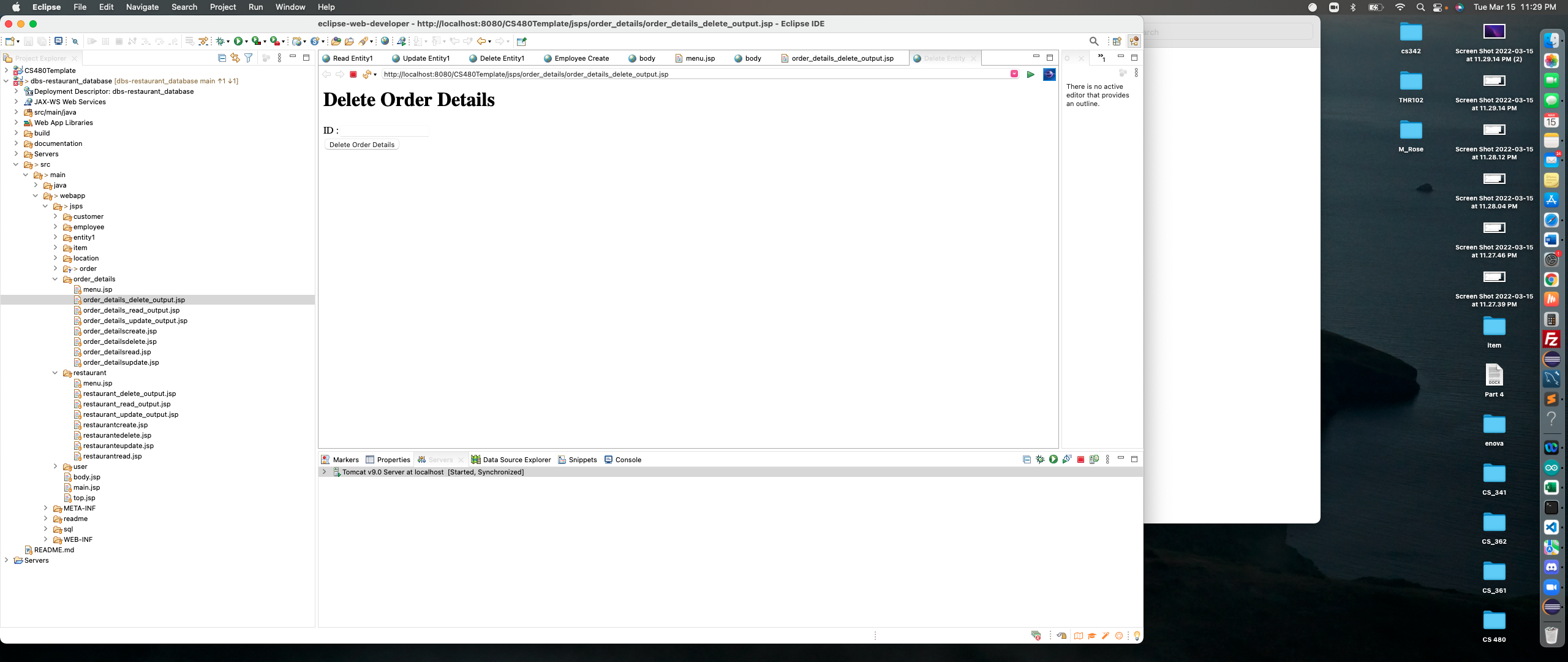
Task: Open URL history dropdown in browser bar
Action: click(1014, 74)
